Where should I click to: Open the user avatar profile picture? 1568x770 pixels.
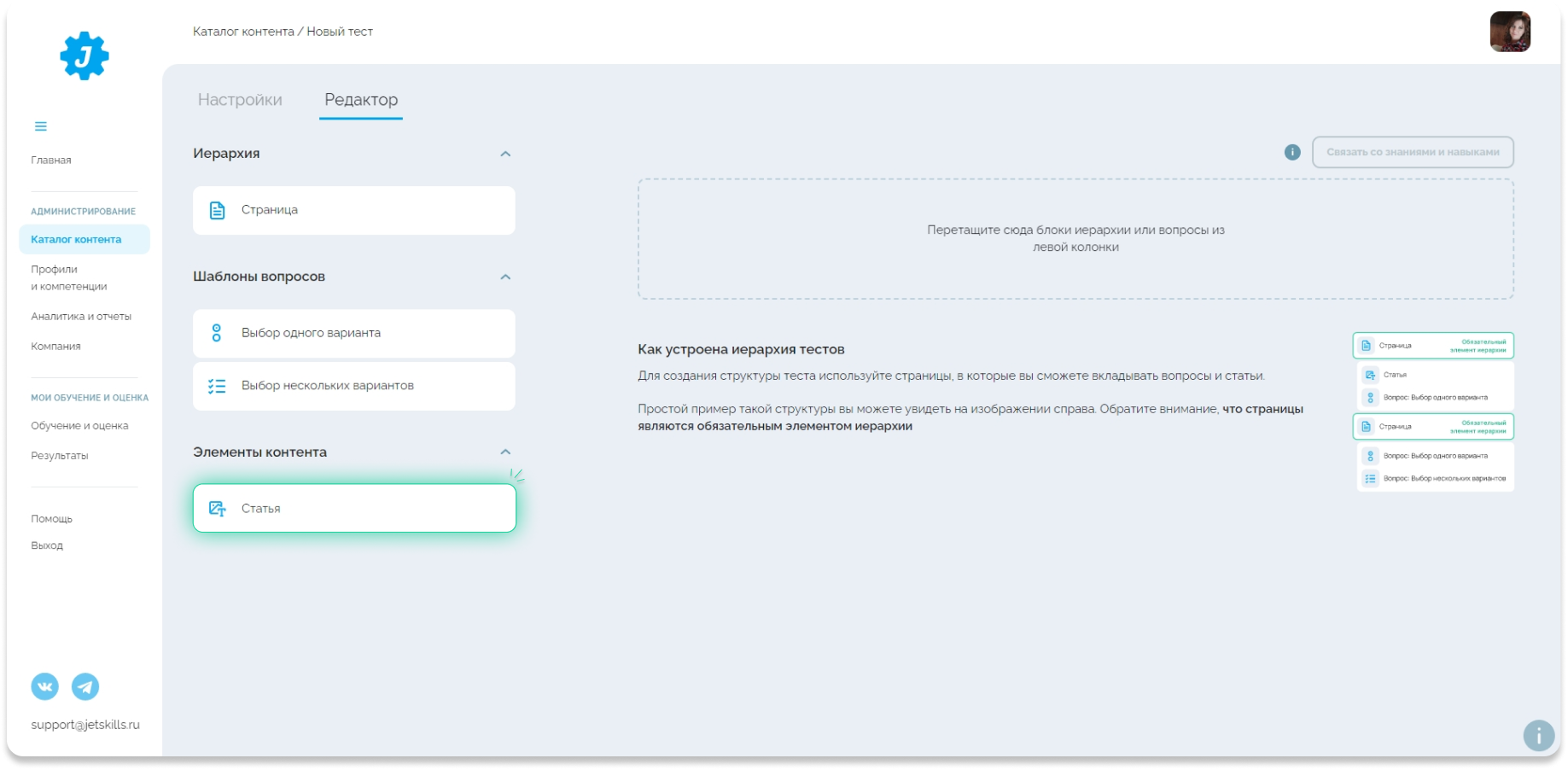1510,32
